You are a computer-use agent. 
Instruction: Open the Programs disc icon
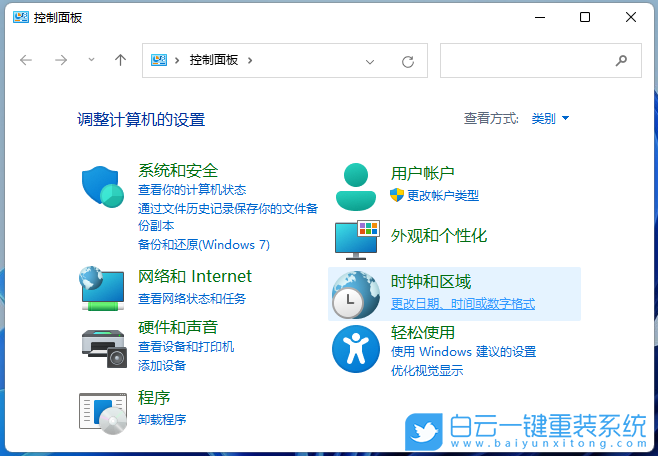[103, 413]
